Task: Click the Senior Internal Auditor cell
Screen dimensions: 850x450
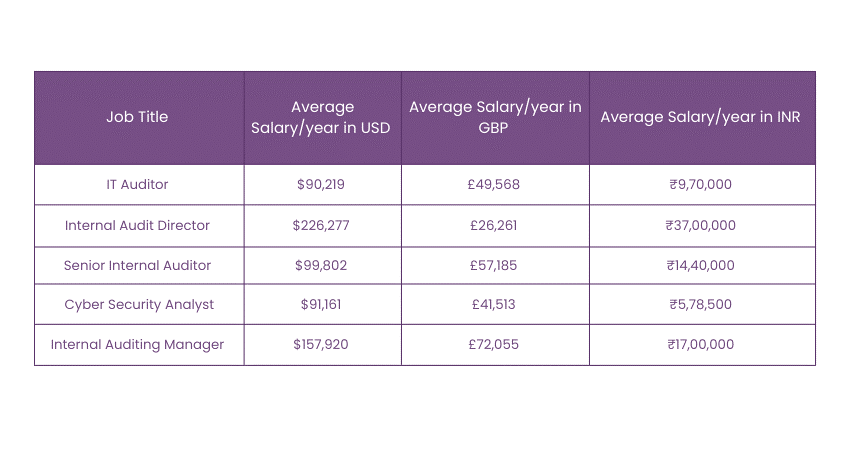Action: [x=137, y=265]
